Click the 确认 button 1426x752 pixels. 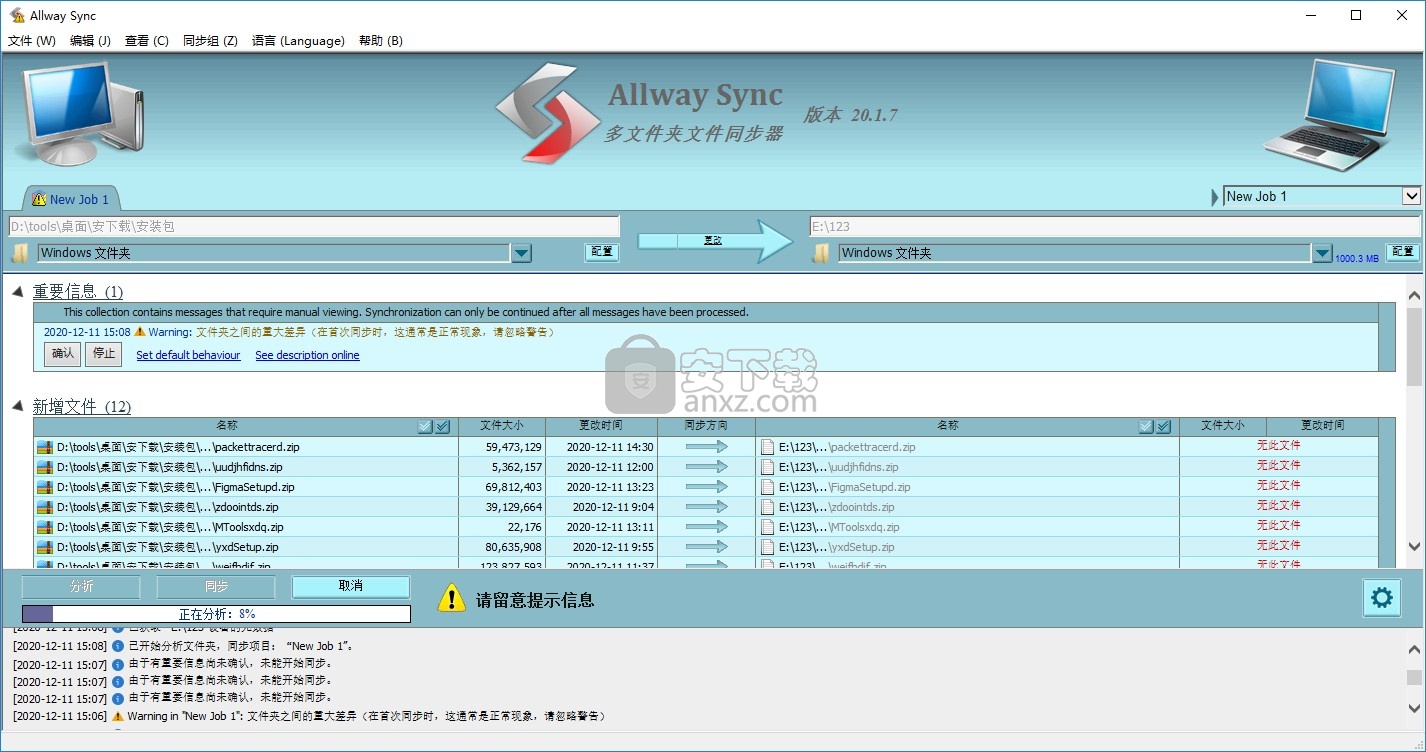tap(63, 353)
